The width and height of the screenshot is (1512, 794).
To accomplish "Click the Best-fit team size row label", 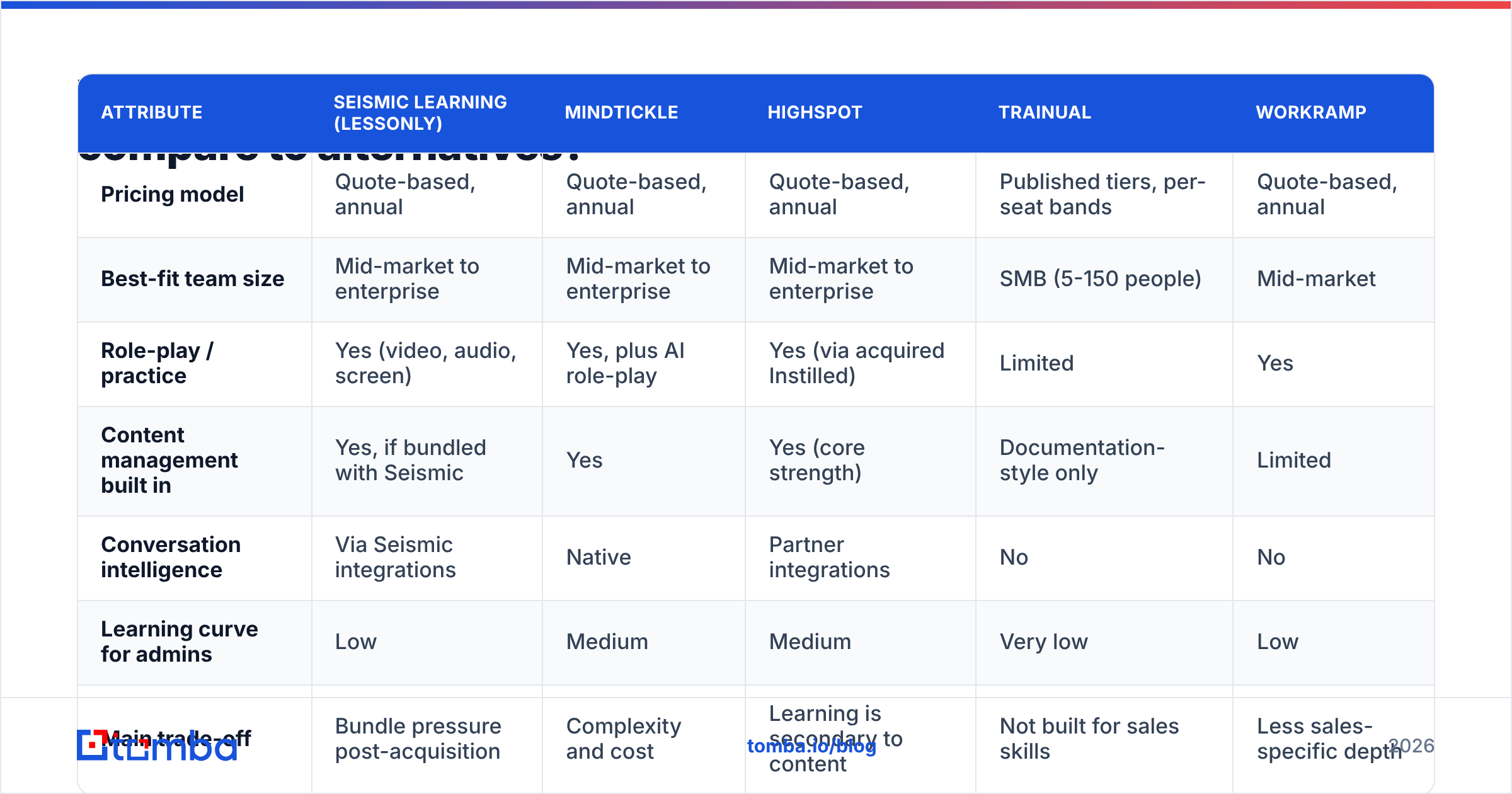I will [x=192, y=279].
